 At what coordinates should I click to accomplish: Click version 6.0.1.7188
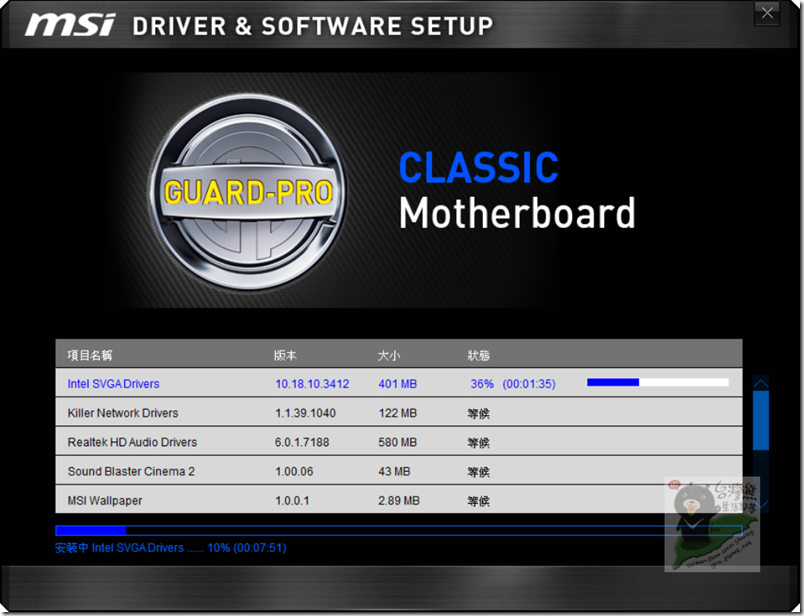(x=302, y=442)
